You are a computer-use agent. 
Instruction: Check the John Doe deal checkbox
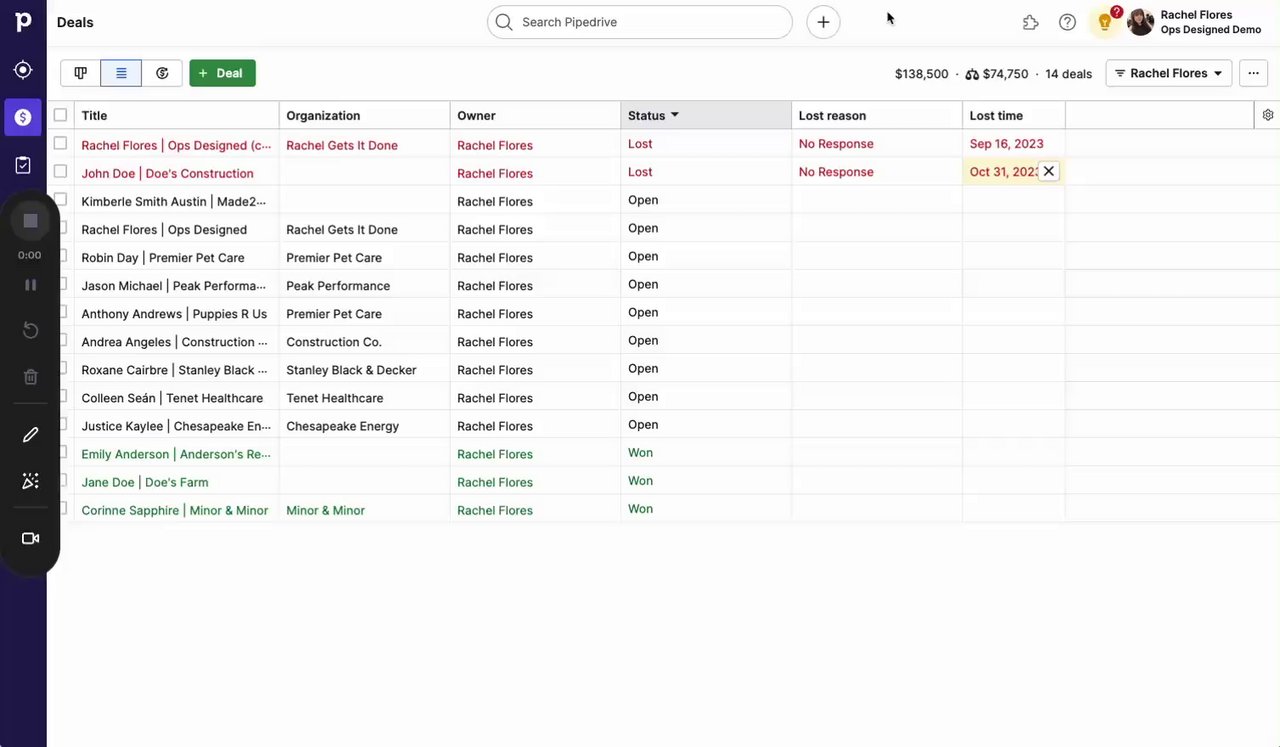pyautogui.click(x=60, y=172)
